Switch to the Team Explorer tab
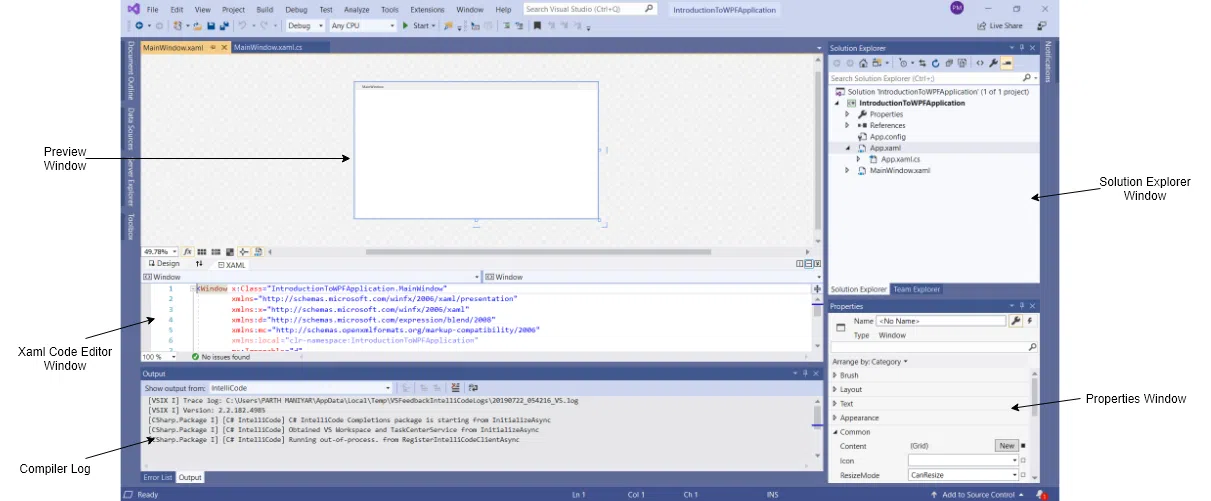 916,289
